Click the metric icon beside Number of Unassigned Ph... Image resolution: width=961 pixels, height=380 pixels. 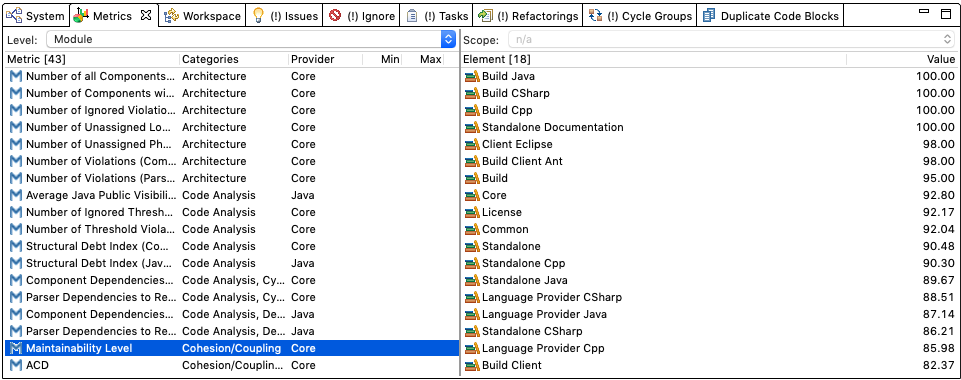coord(16,144)
